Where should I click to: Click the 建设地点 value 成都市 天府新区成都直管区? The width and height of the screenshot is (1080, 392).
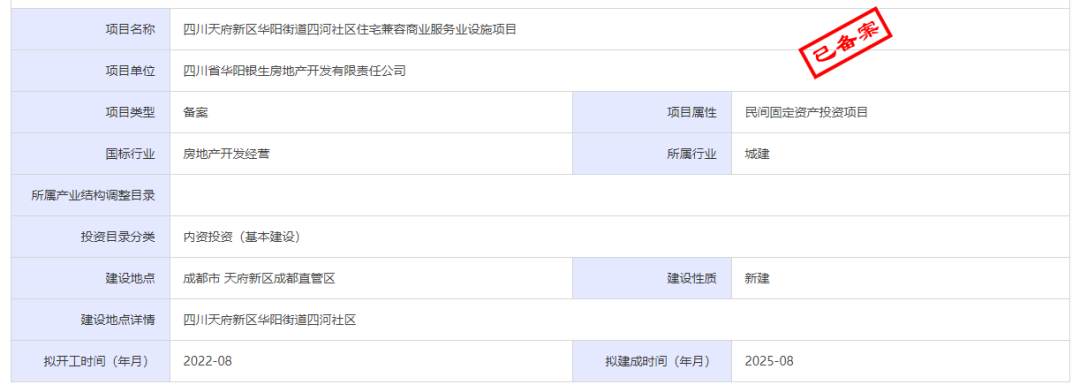[259, 278]
